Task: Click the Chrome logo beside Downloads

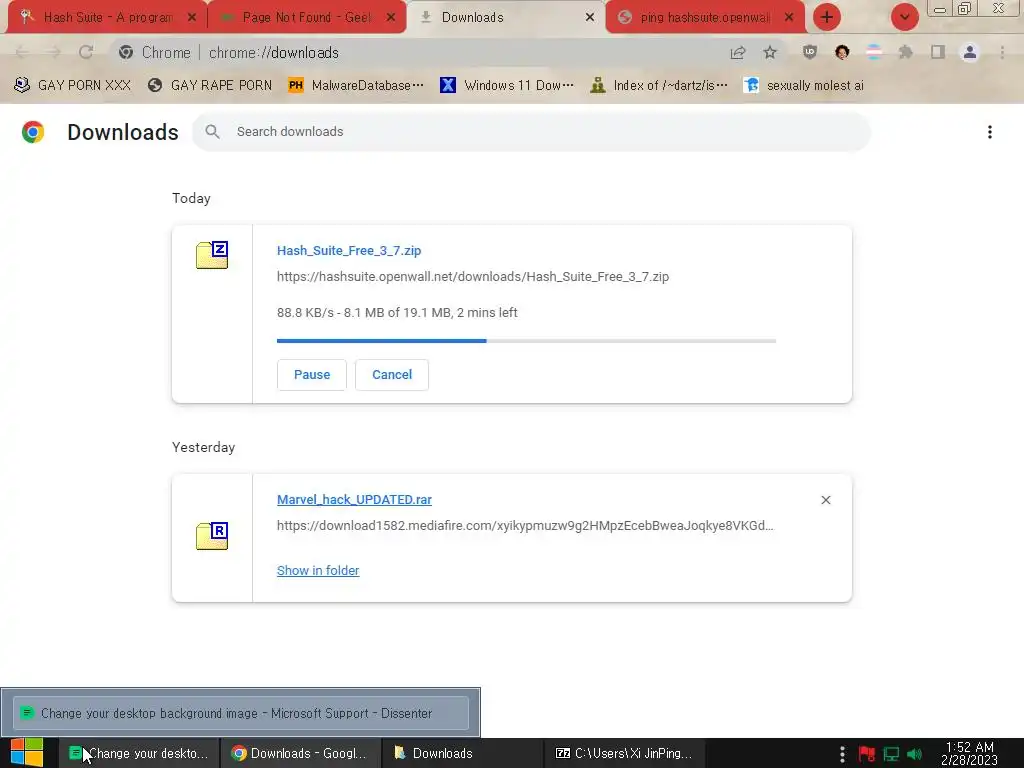Action: pos(33,132)
